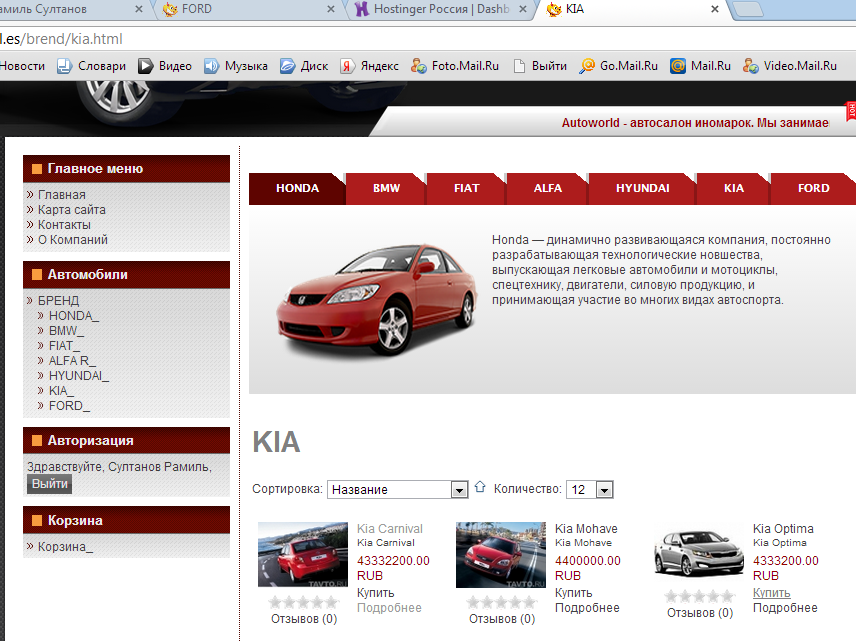Switch to Hostinger Россия Dashboard tab
856x641 pixels.
coord(441,9)
